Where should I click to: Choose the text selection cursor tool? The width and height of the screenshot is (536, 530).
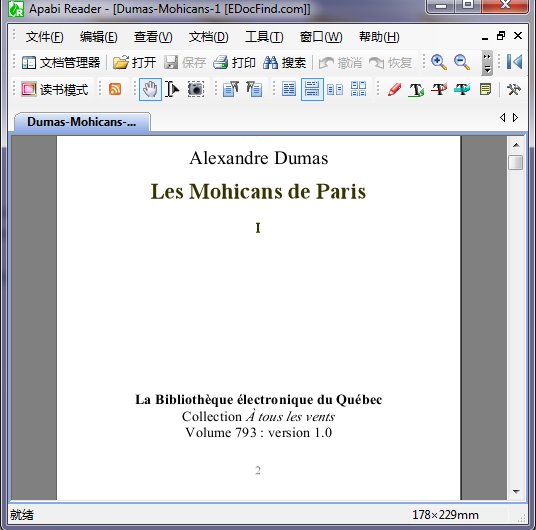[172, 90]
